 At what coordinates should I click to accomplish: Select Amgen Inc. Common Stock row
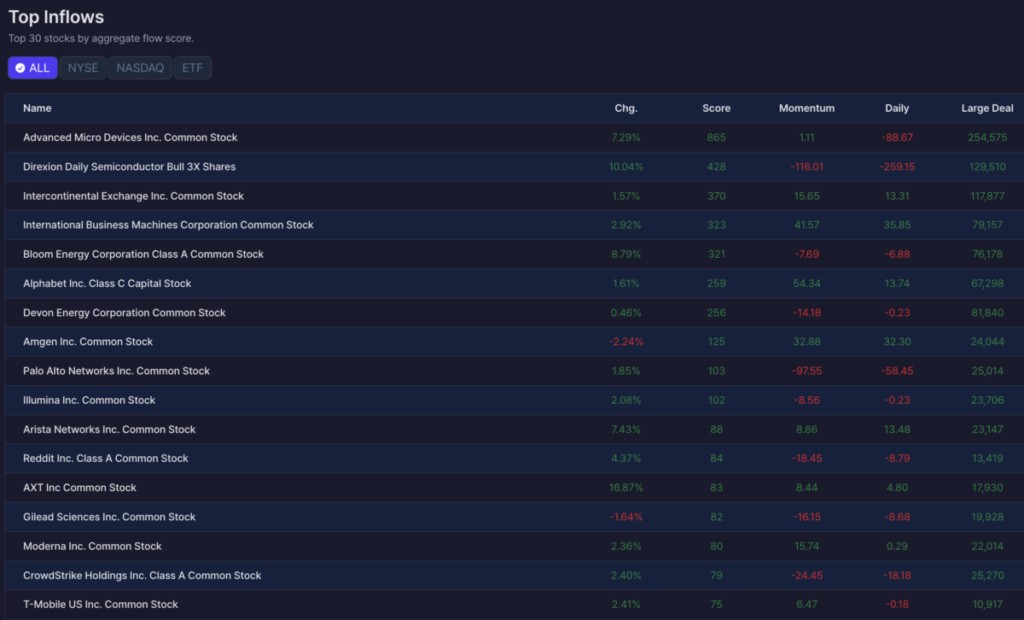[x=514, y=342]
